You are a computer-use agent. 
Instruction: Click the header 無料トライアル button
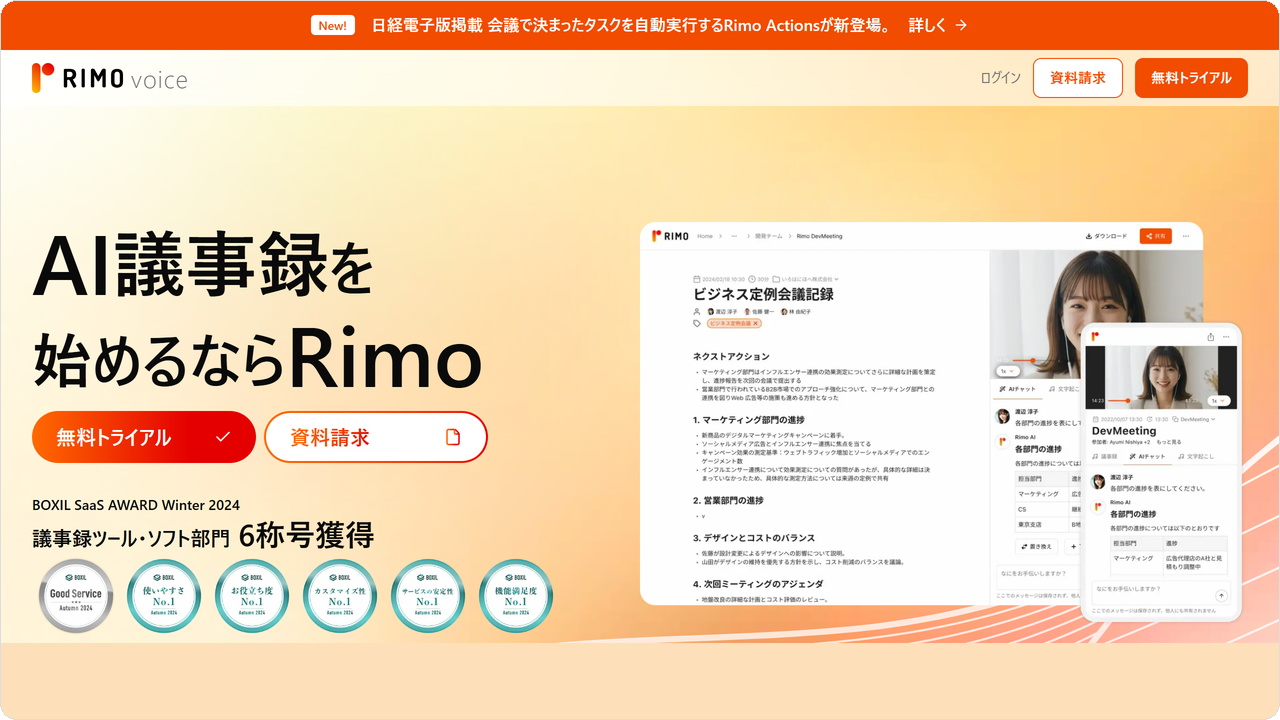pos(1191,78)
